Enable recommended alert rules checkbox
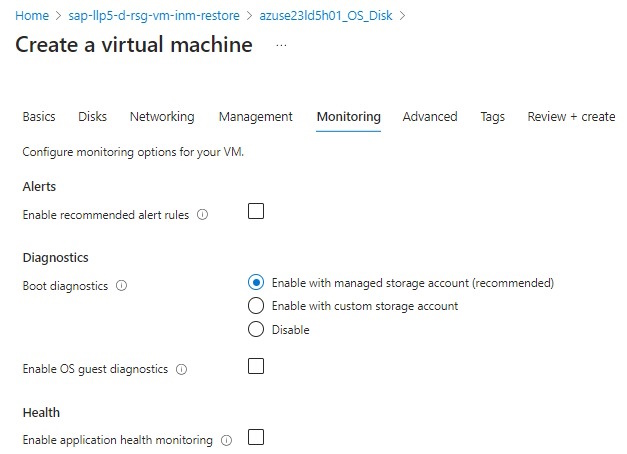627x454 pixels. (x=256, y=211)
